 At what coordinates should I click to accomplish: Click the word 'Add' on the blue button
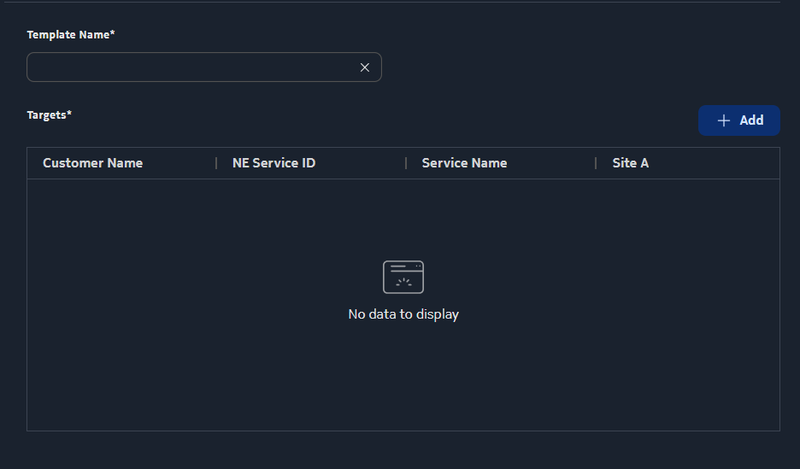click(751, 120)
